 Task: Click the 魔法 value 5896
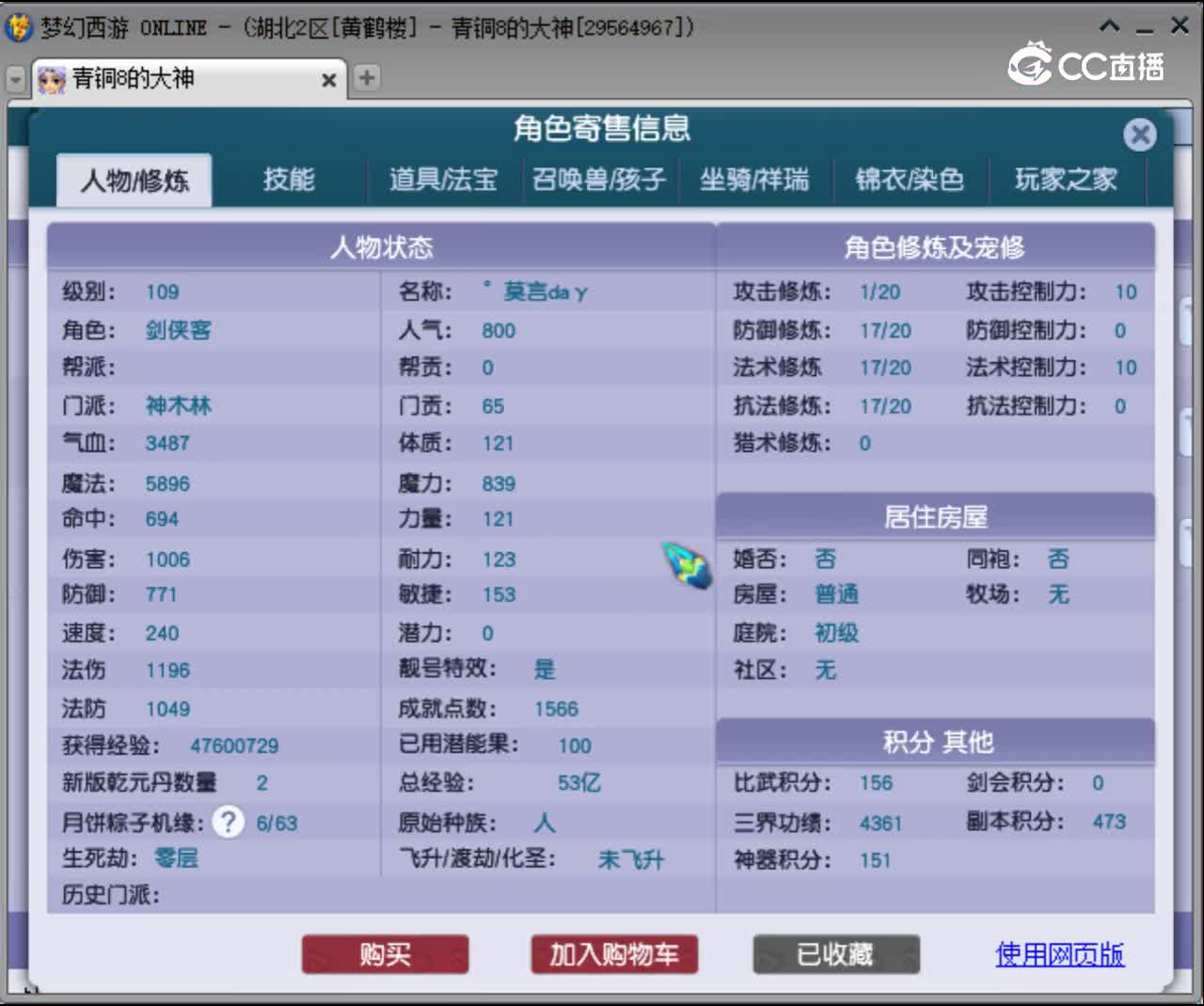pos(167,483)
